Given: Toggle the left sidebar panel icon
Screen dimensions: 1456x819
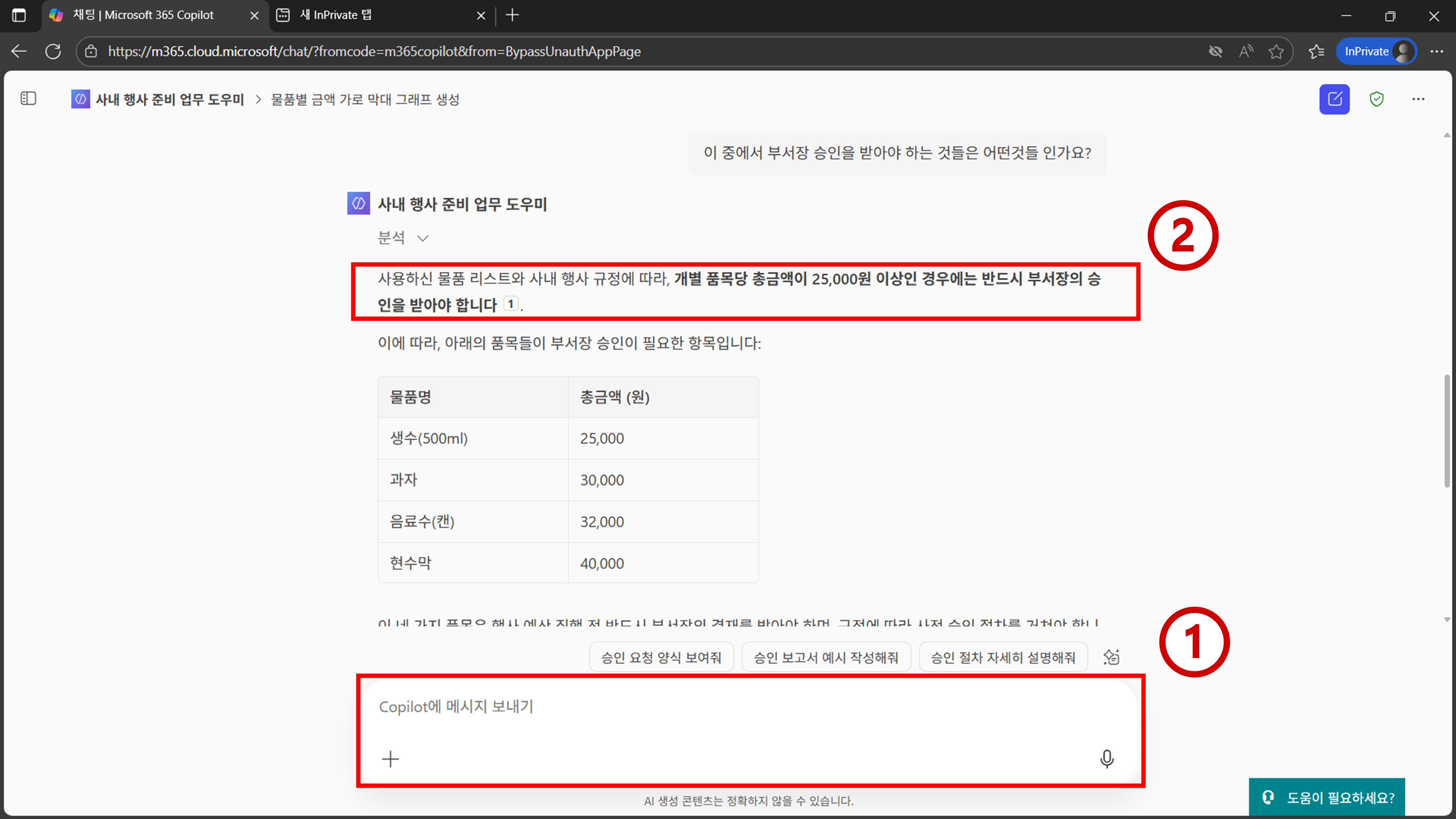Looking at the screenshot, I should pyautogui.click(x=28, y=99).
